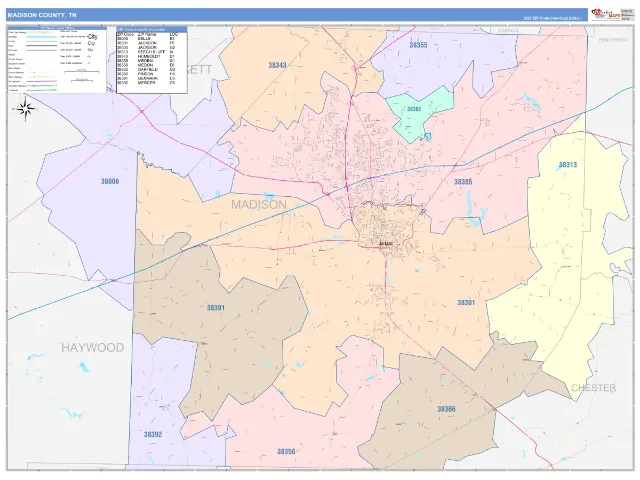Image resolution: width=640 pixels, height=480 pixels.
Task: Click ZIP code label 38006
Action: (110, 181)
